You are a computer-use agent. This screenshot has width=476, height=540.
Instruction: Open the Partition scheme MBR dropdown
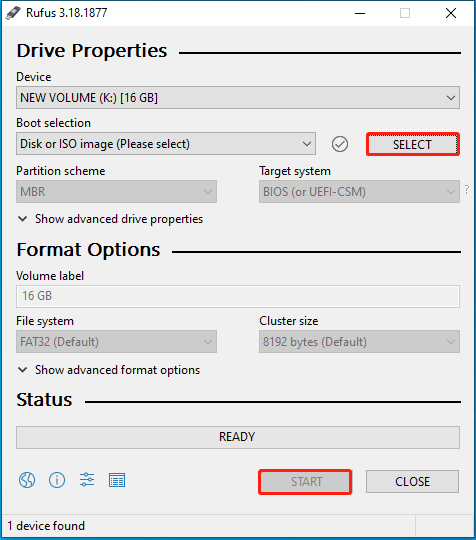(x=116, y=191)
